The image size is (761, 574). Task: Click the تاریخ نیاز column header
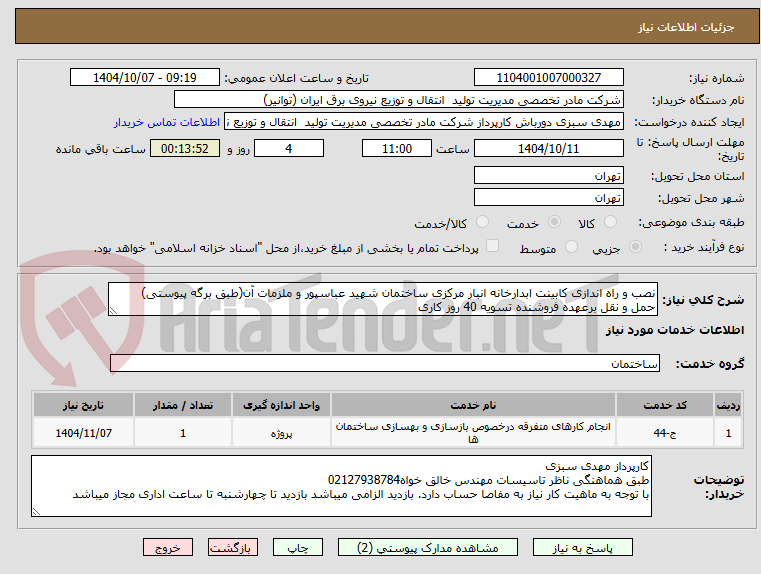pos(83,405)
